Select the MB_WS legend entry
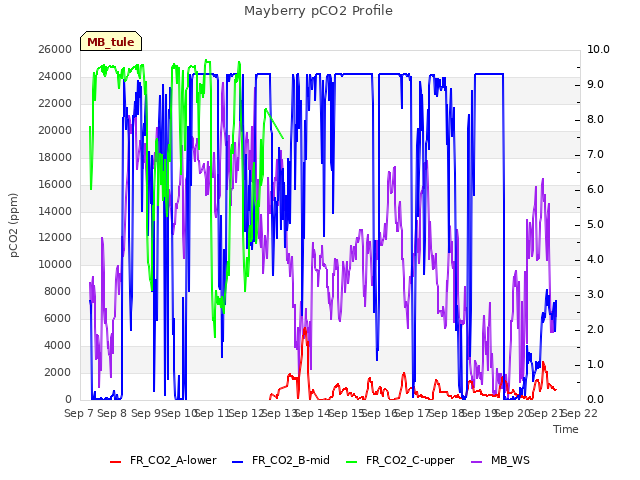Screen dimensions: 640x480 500,460
